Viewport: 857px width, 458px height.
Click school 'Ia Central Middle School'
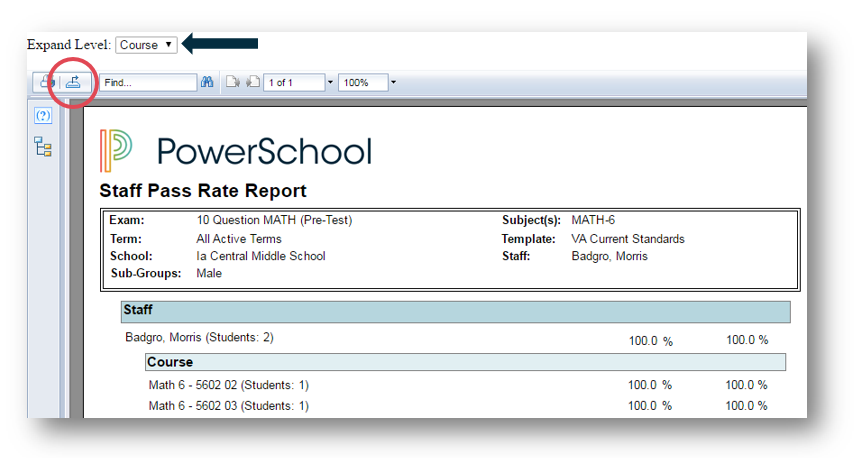click(261, 256)
